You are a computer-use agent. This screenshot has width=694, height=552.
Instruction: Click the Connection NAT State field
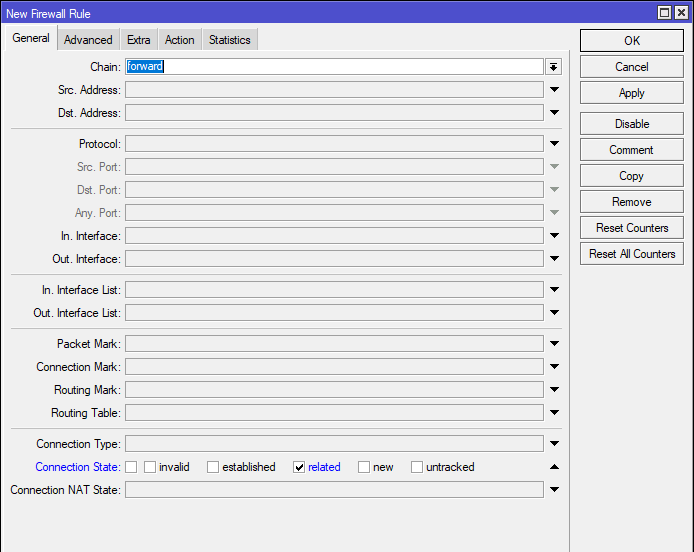[x=334, y=490]
